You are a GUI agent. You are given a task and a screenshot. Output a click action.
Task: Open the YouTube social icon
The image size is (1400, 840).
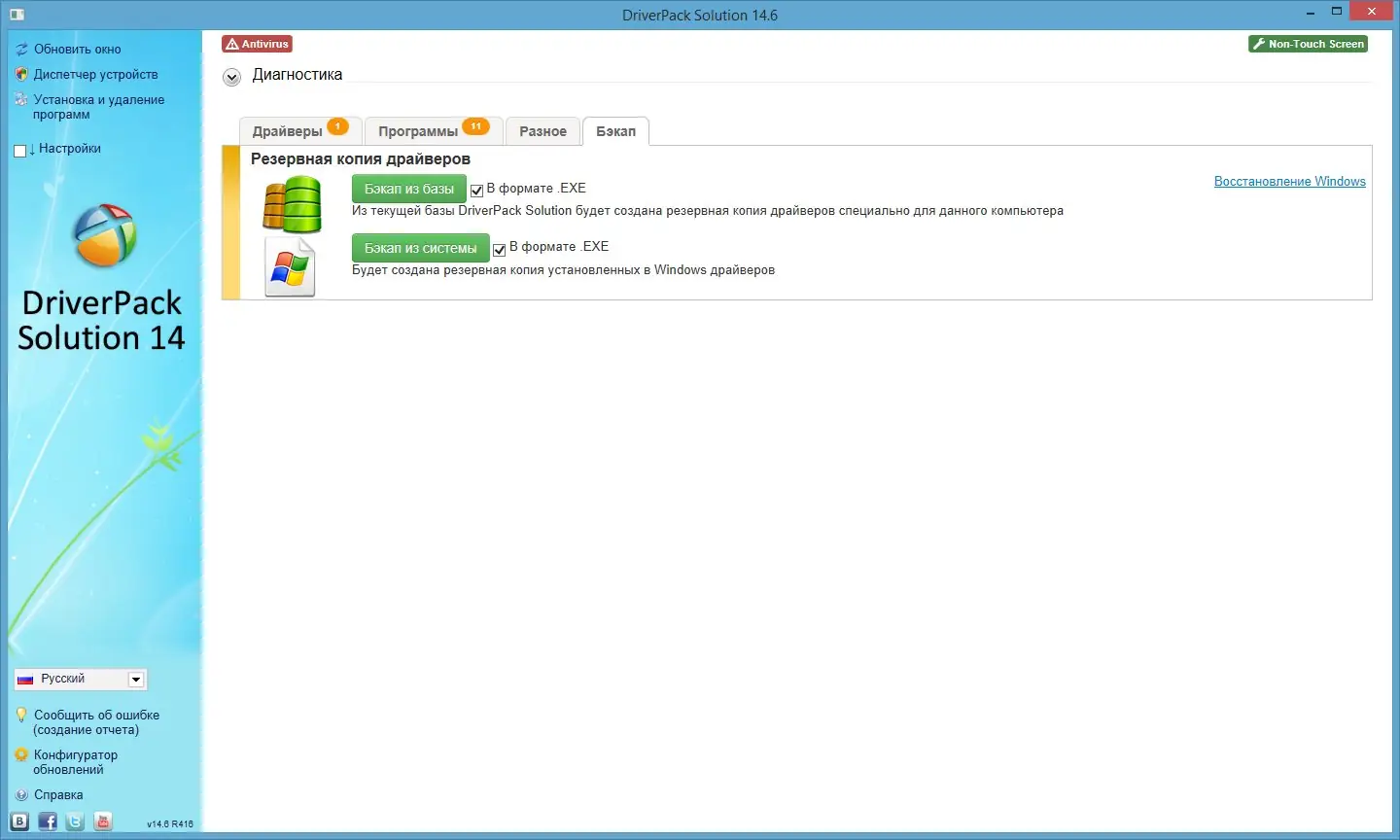click(x=102, y=822)
